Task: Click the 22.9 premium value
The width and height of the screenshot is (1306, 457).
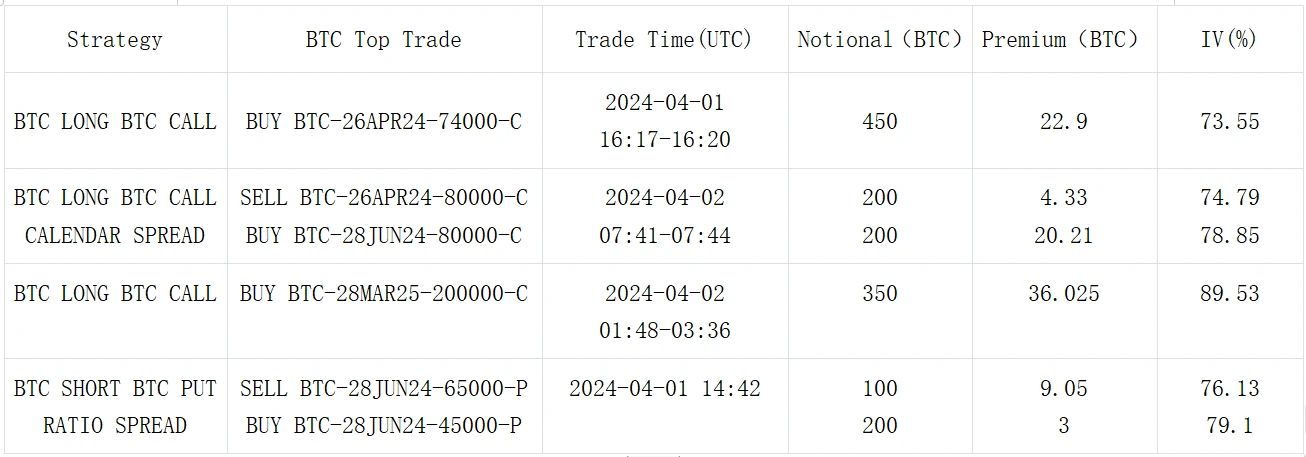Action: pyautogui.click(x=1063, y=122)
